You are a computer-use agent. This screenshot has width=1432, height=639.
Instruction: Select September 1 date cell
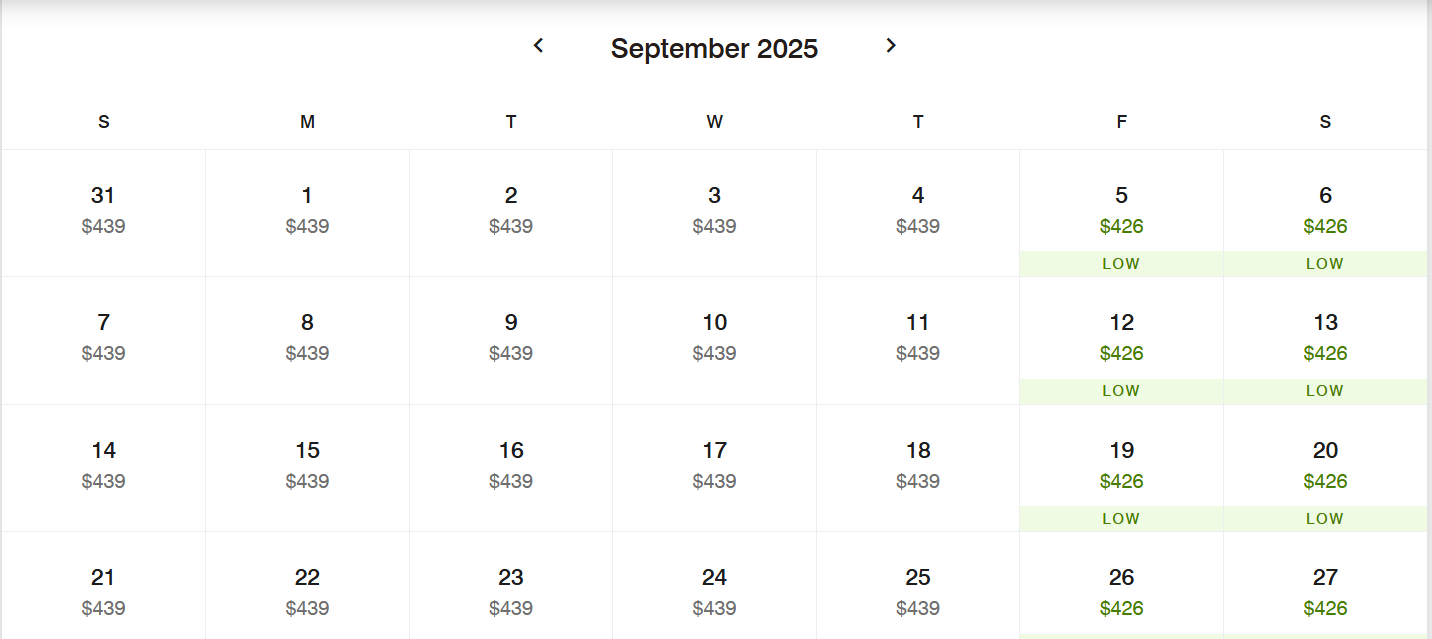point(307,213)
